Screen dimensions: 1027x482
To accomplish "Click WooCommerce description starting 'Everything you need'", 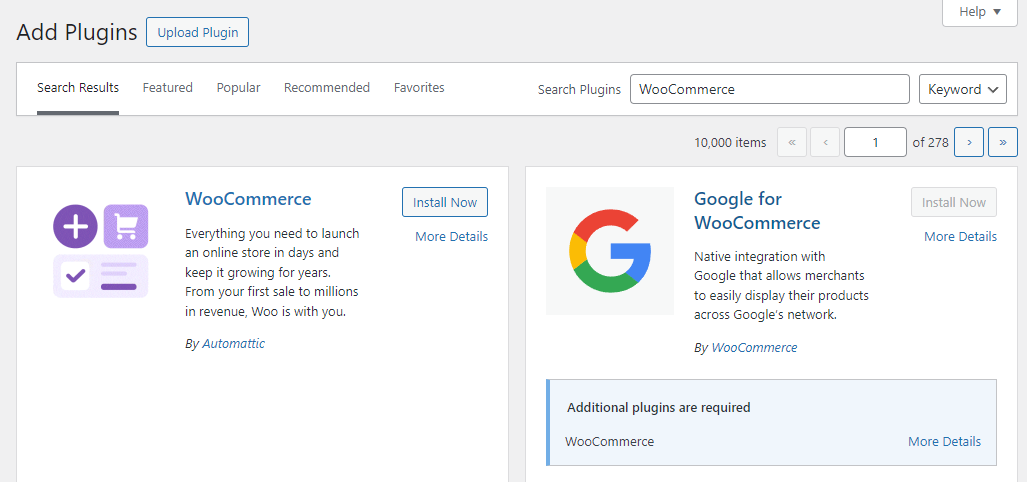I will (x=272, y=272).
